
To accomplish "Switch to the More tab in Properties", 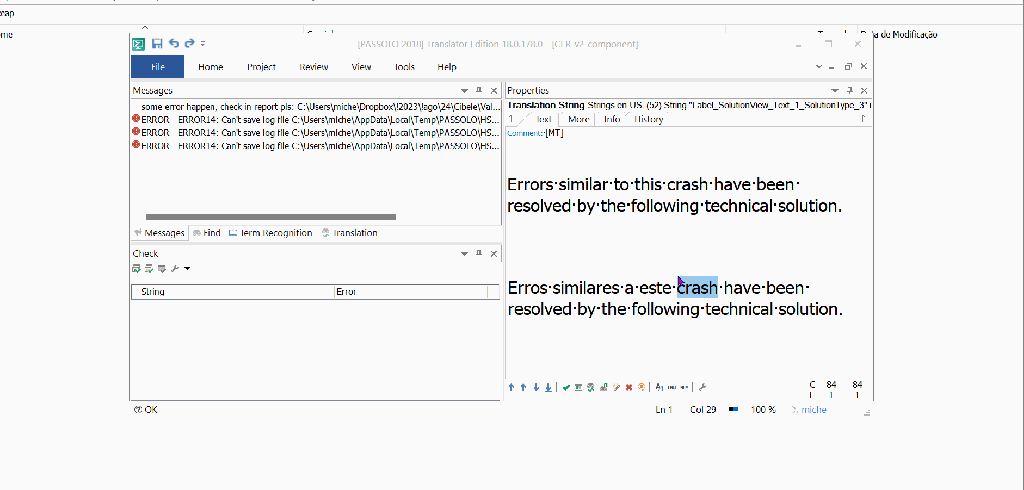I will [x=579, y=119].
